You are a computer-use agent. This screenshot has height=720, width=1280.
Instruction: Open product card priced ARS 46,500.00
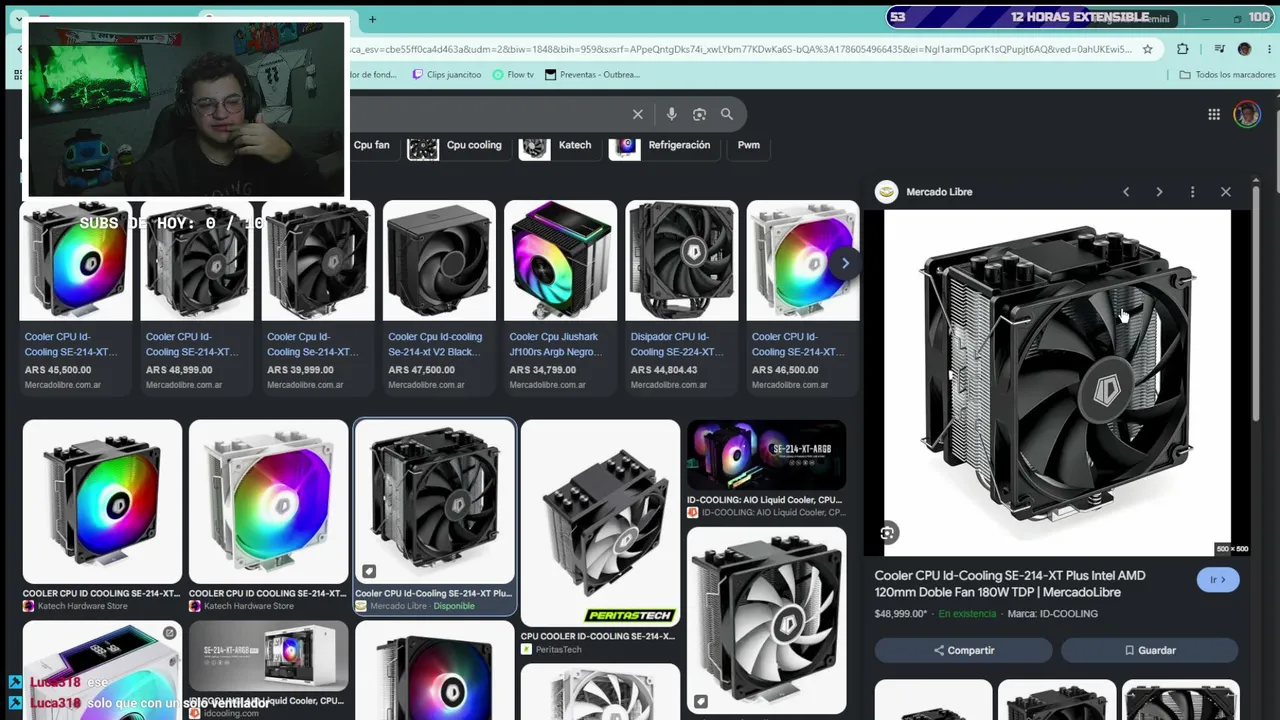[x=803, y=296]
